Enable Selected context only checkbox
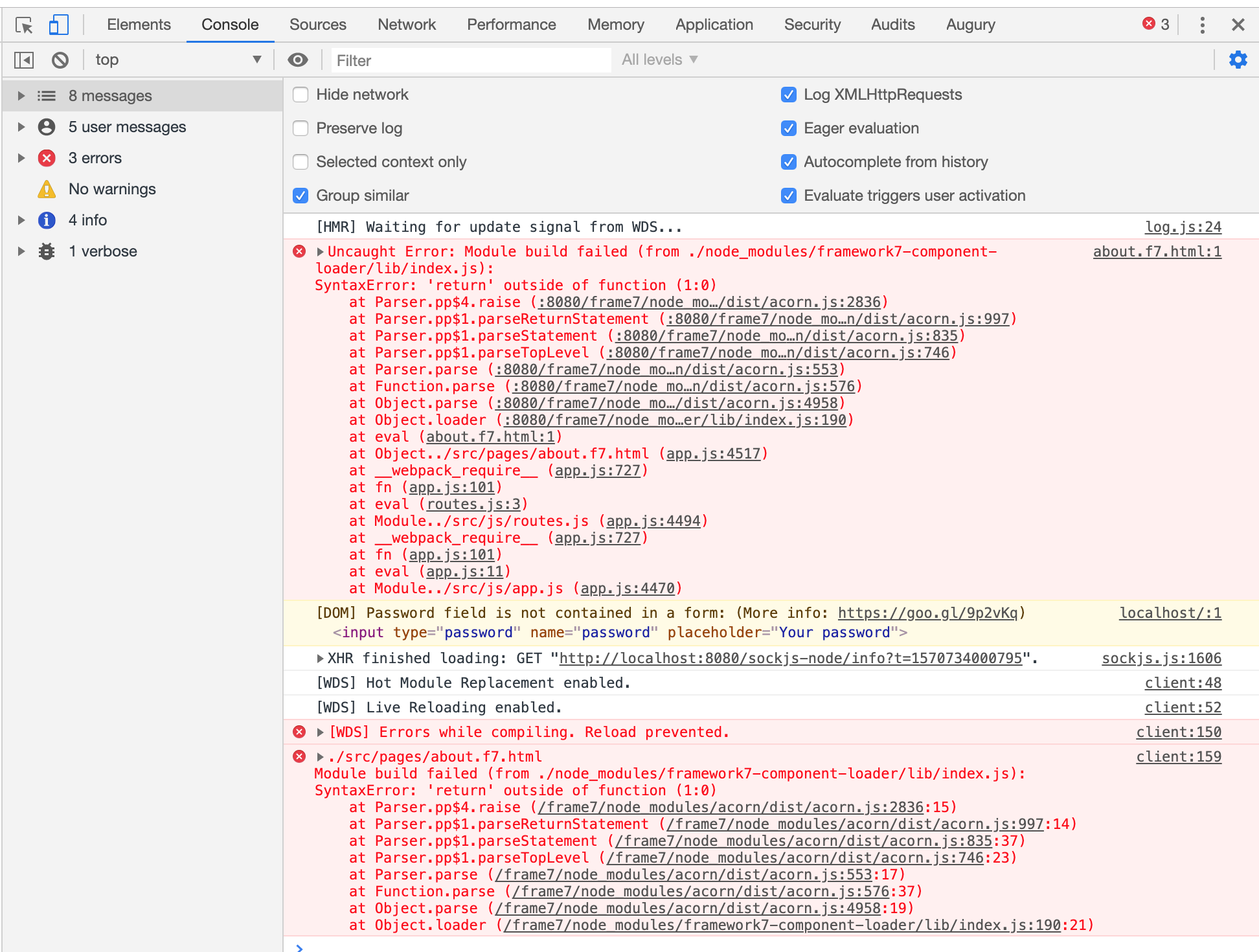The image size is (1259, 952). (x=301, y=162)
